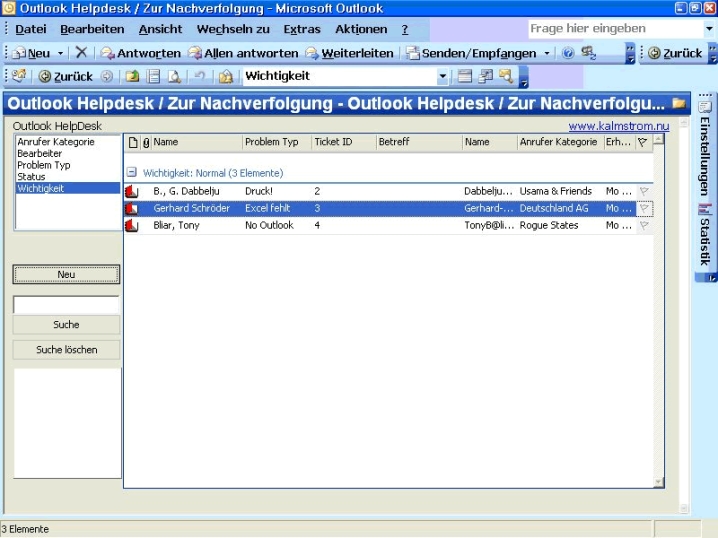Click Allen antworten in the toolbar
718x538 pixels.
[243, 53]
